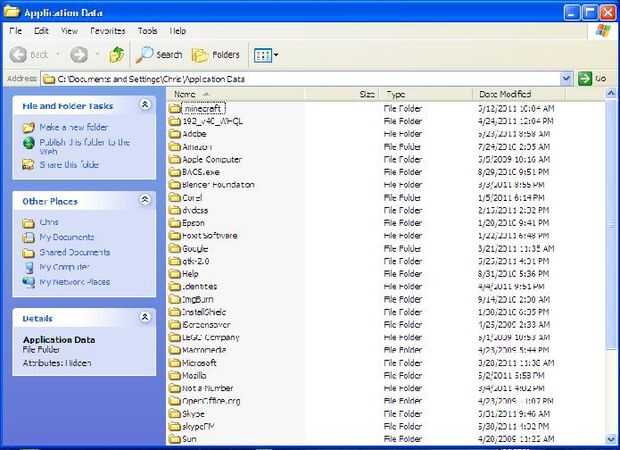Toggle the Folders pane
The width and height of the screenshot is (620, 450).
pos(216,55)
